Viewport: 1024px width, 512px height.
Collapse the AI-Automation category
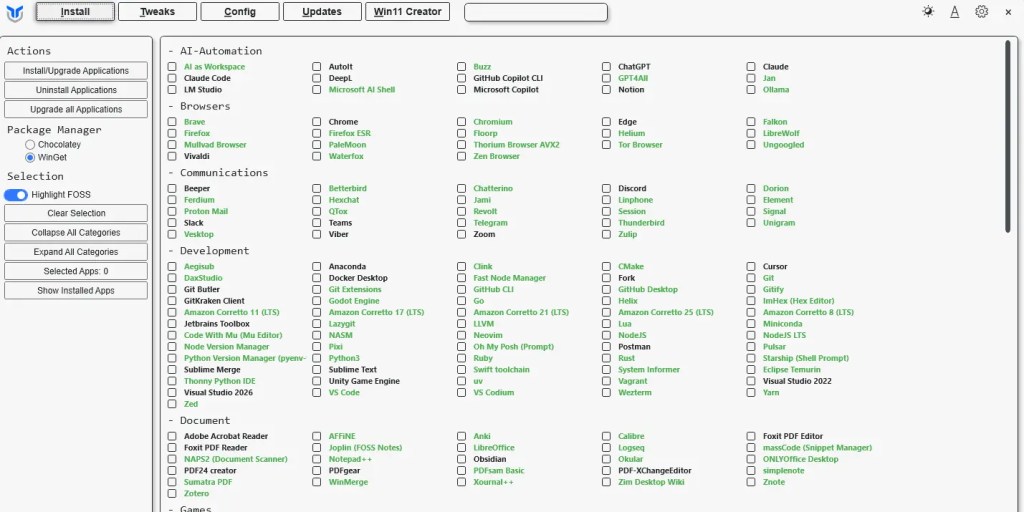tap(215, 51)
